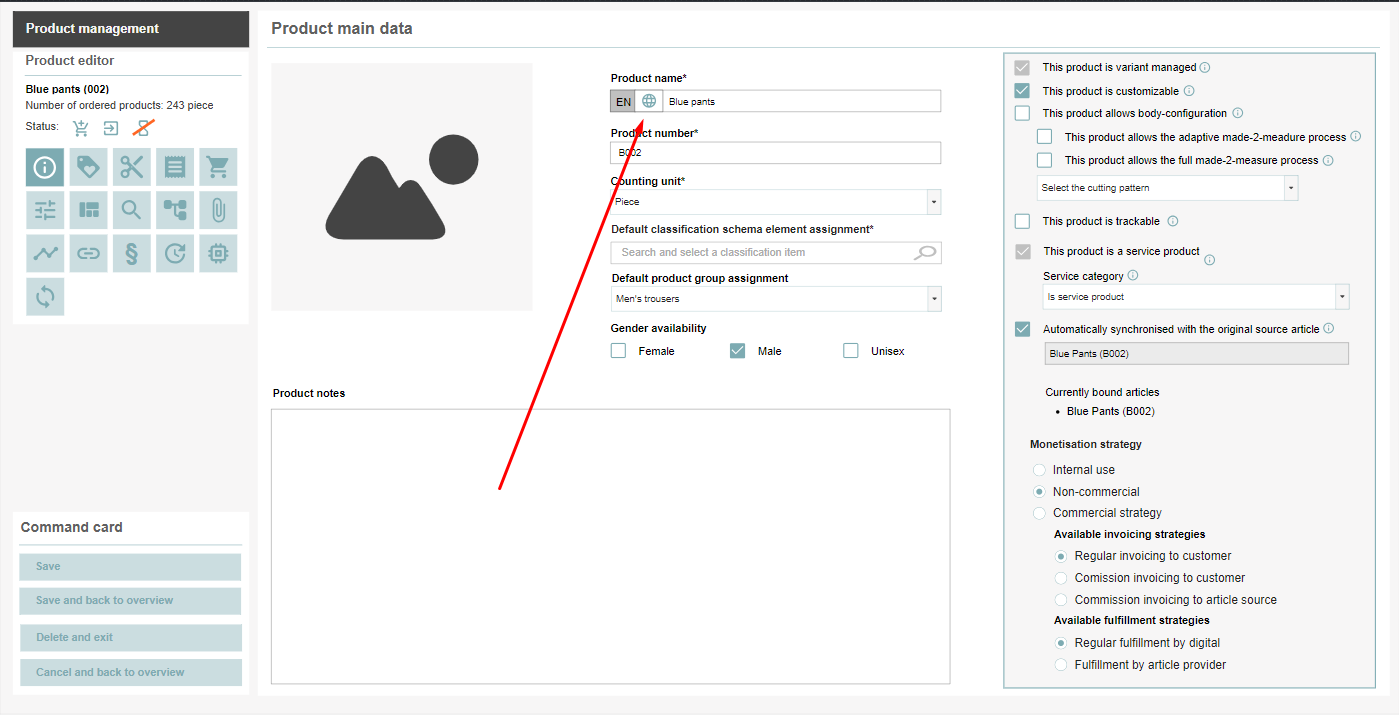Select Commercial strategy radio button

coord(1040,513)
